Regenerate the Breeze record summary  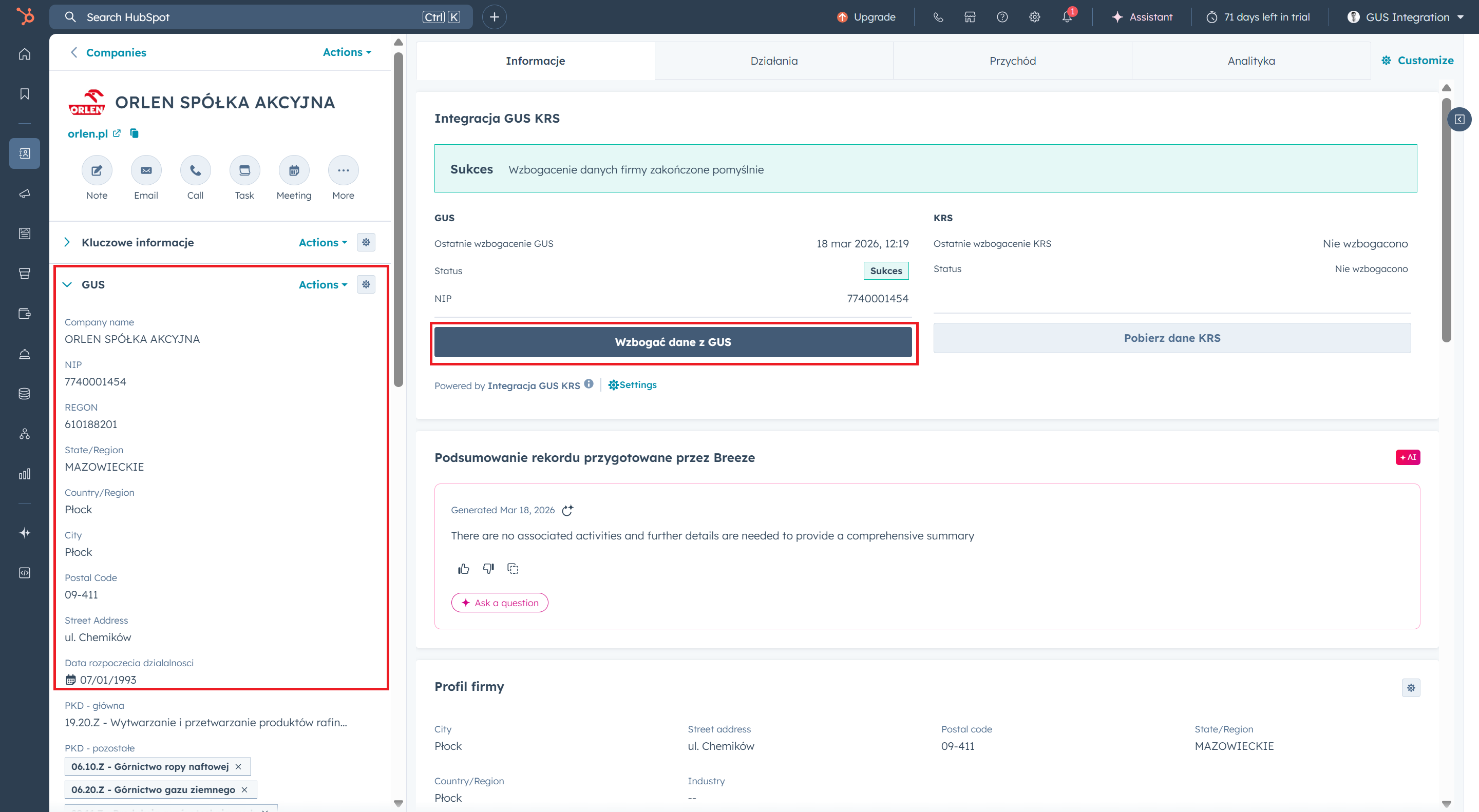(x=567, y=510)
